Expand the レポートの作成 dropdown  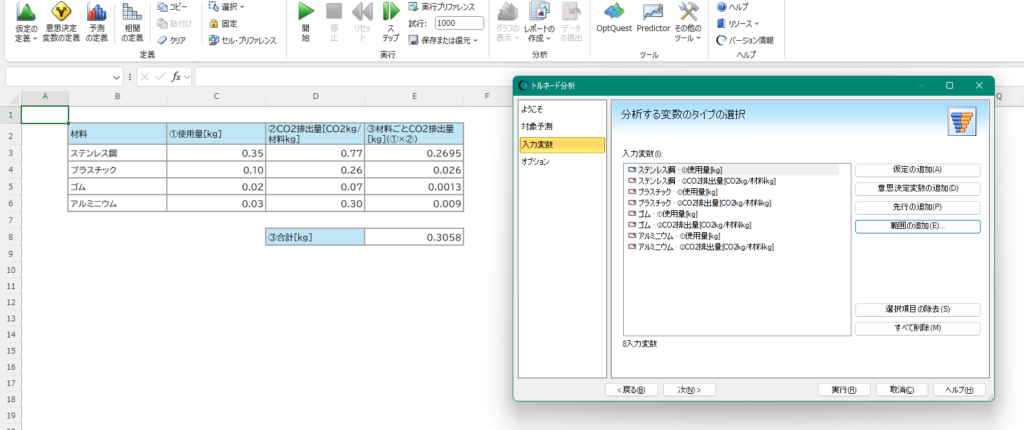coord(540,14)
